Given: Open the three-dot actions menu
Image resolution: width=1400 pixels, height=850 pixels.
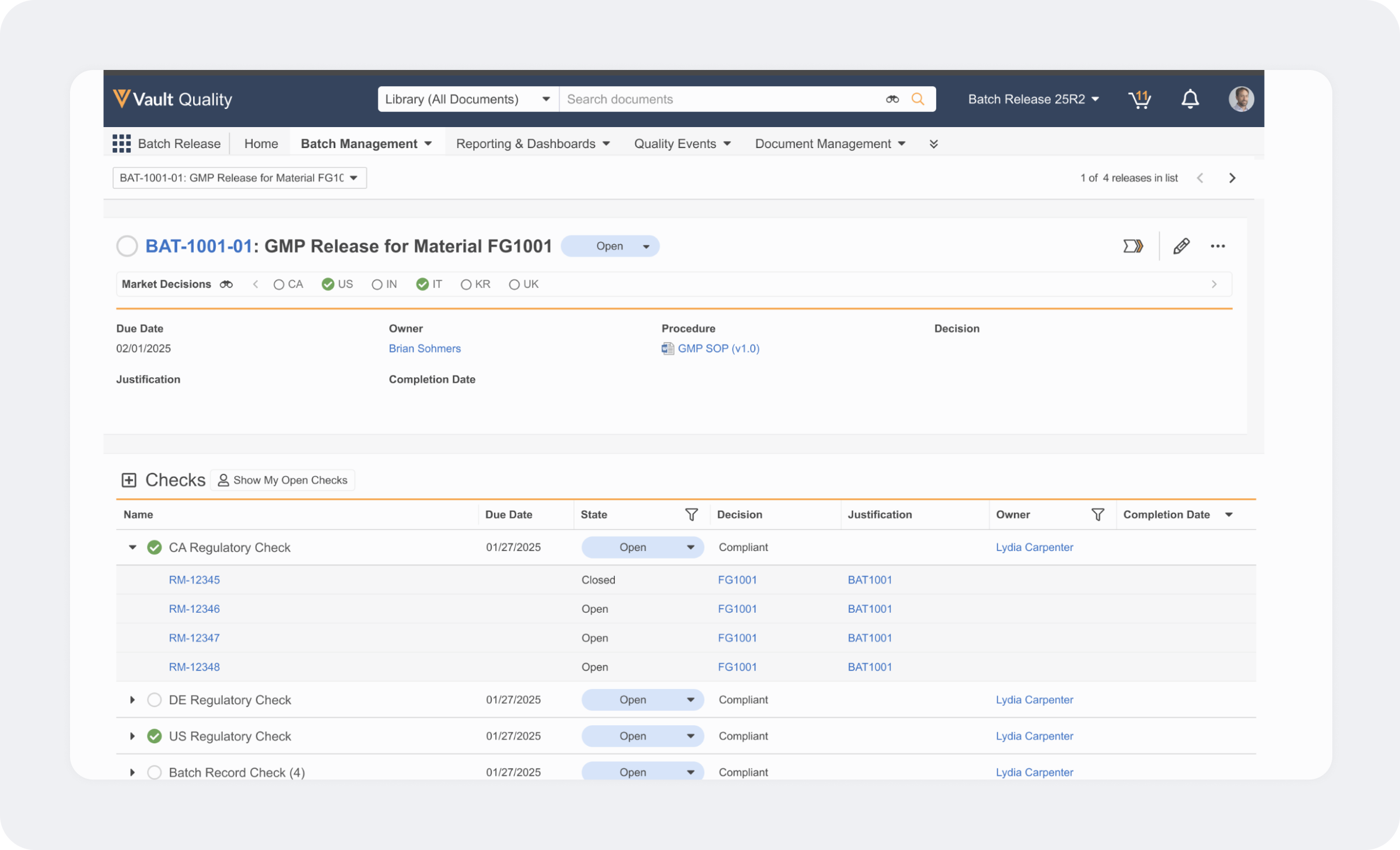Looking at the screenshot, I should click(1218, 246).
